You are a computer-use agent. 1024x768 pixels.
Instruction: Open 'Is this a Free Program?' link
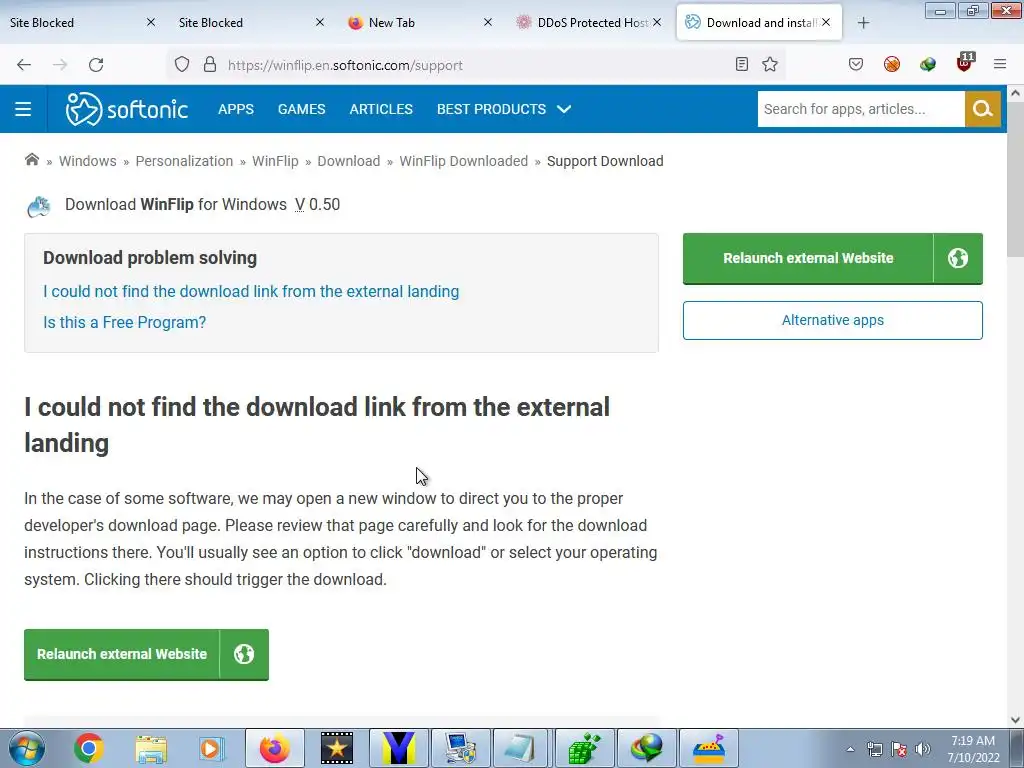[x=124, y=323]
